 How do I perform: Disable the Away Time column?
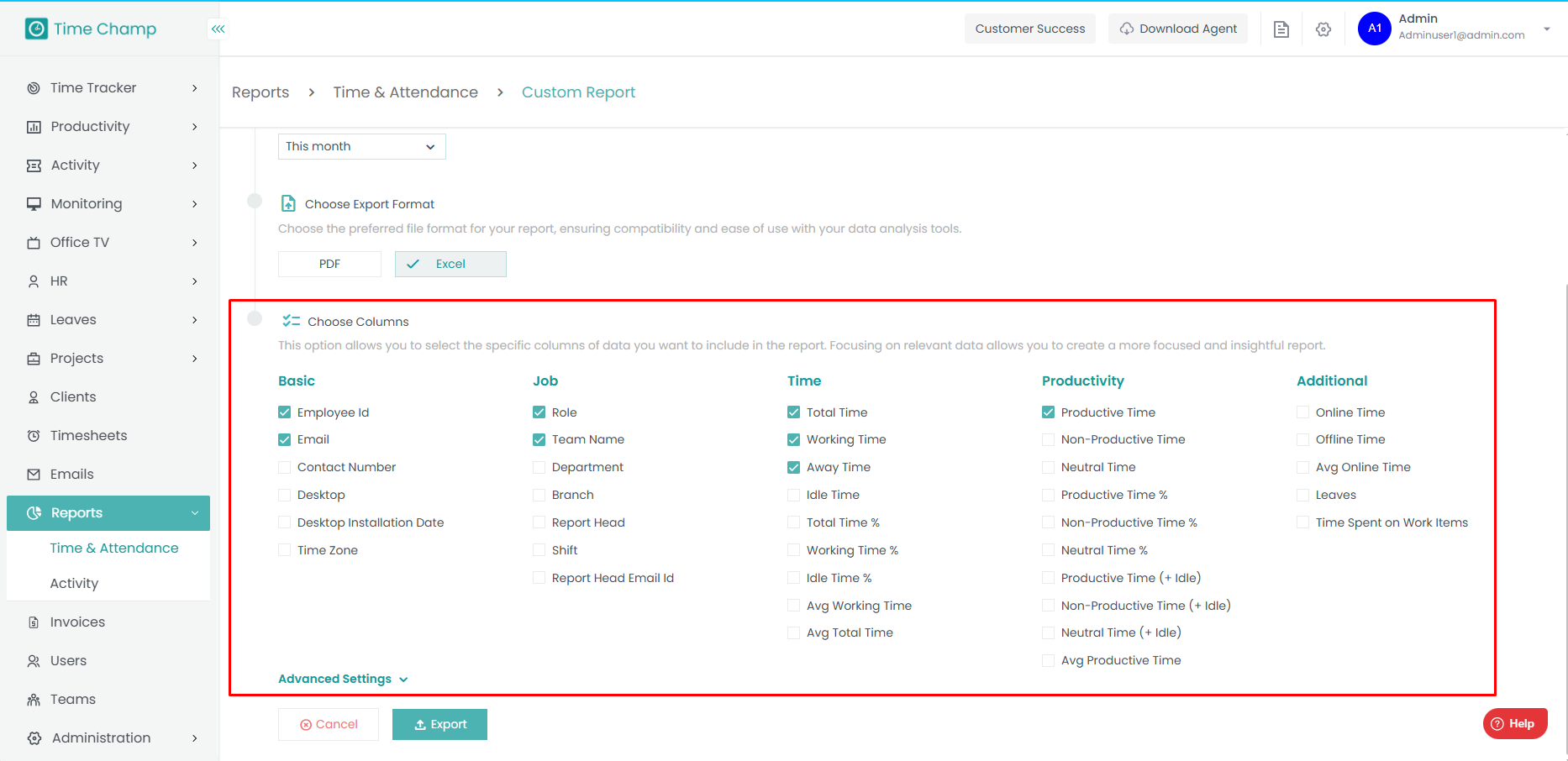pos(794,467)
